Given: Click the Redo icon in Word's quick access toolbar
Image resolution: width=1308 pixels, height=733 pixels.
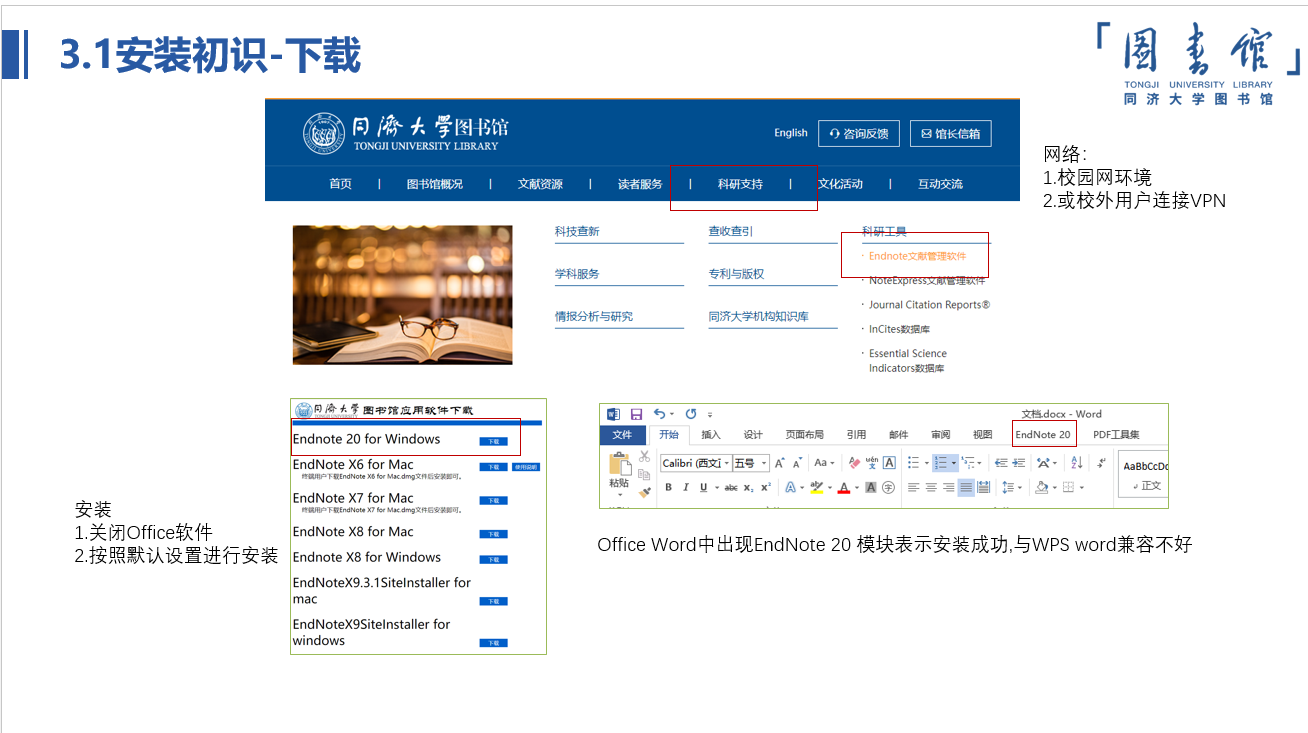Looking at the screenshot, I should tap(691, 414).
